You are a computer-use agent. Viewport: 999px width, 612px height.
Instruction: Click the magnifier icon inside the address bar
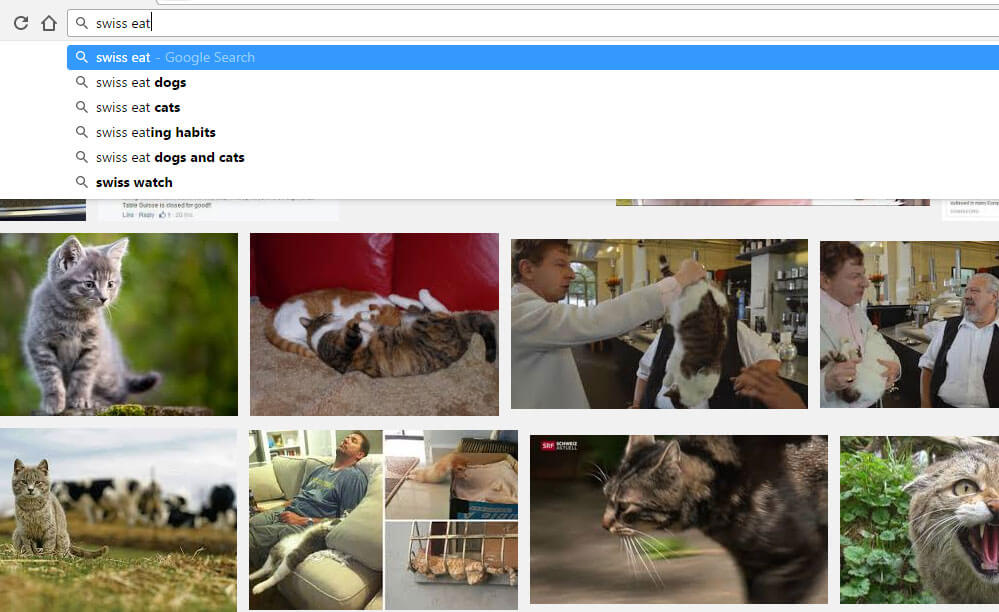point(82,24)
